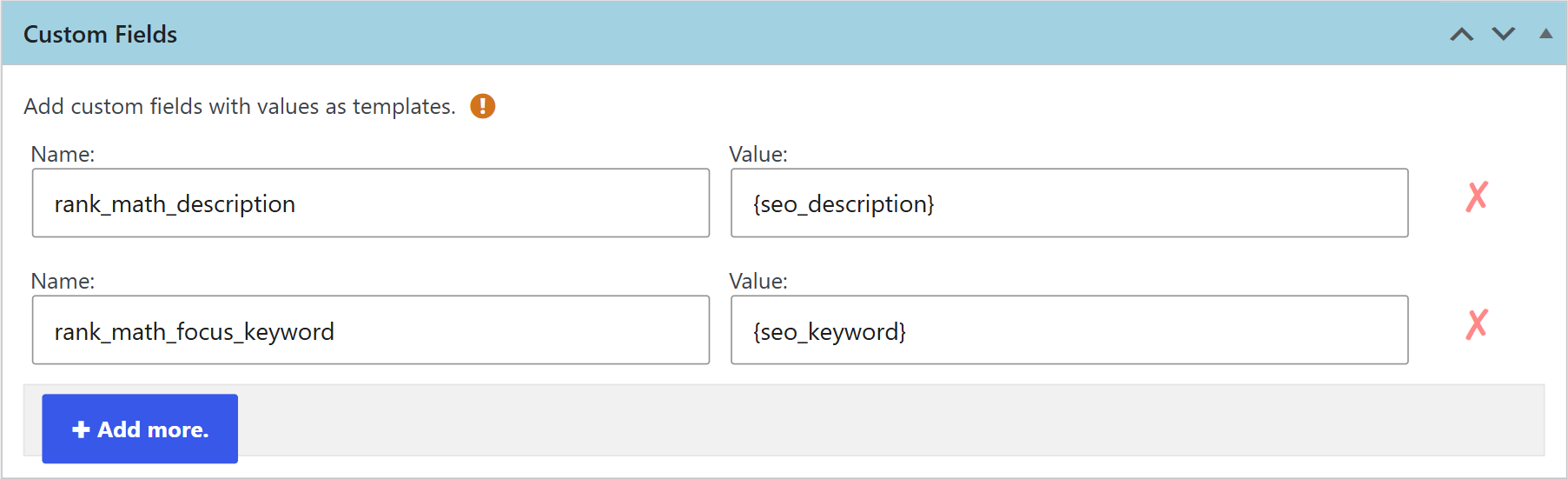This screenshot has height=479, width=1568.
Task: Click the Custom Fields panel title
Action: pos(100,34)
